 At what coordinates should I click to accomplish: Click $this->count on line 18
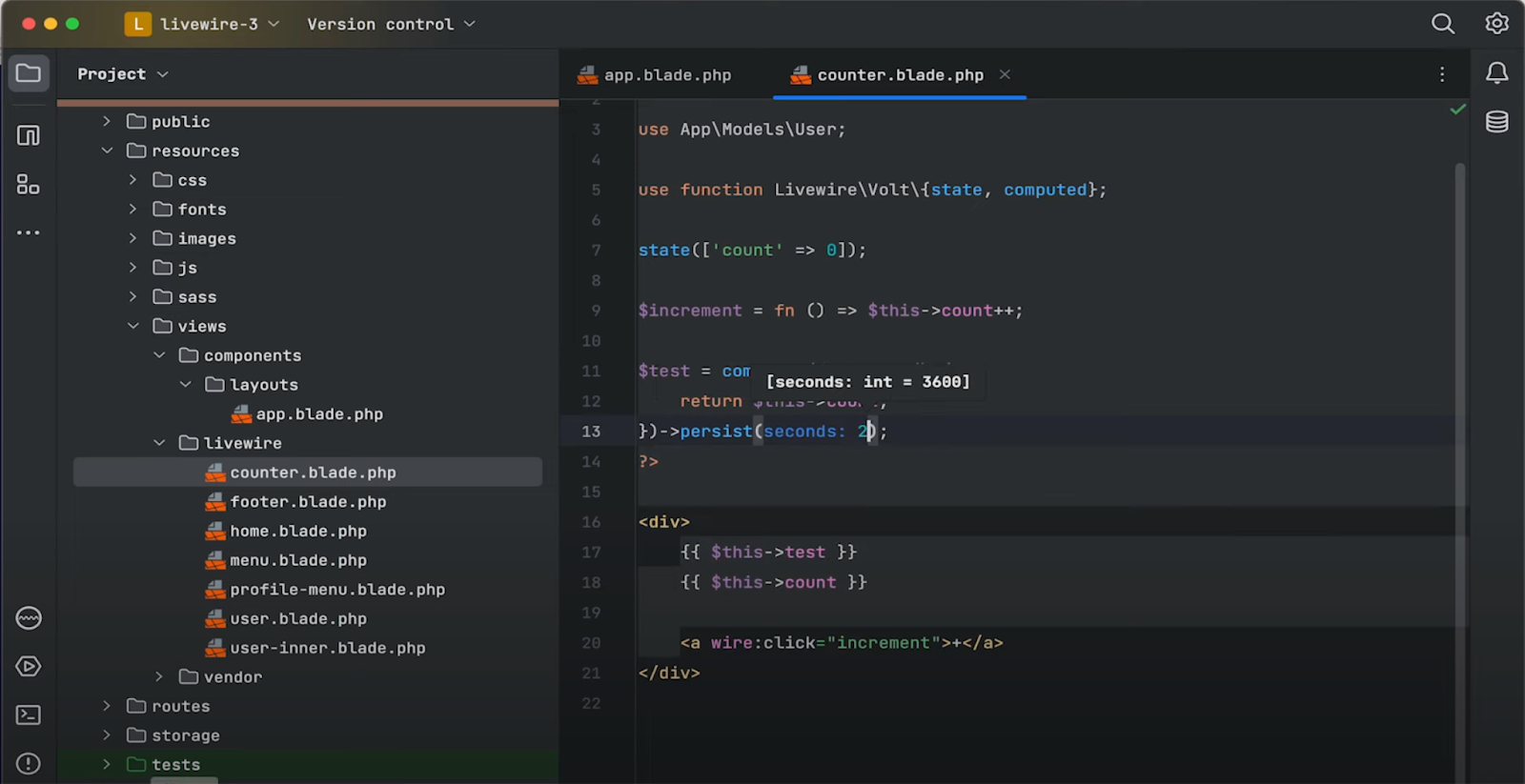coord(773,583)
